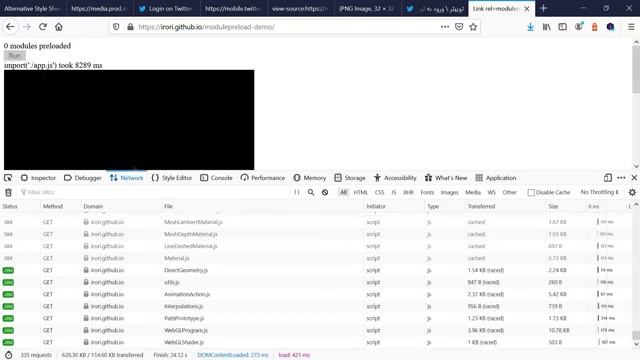Open page actions three-dots menu in URL bar
The image size is (640, 360).
pyautogui.click(x=445, y=27)
